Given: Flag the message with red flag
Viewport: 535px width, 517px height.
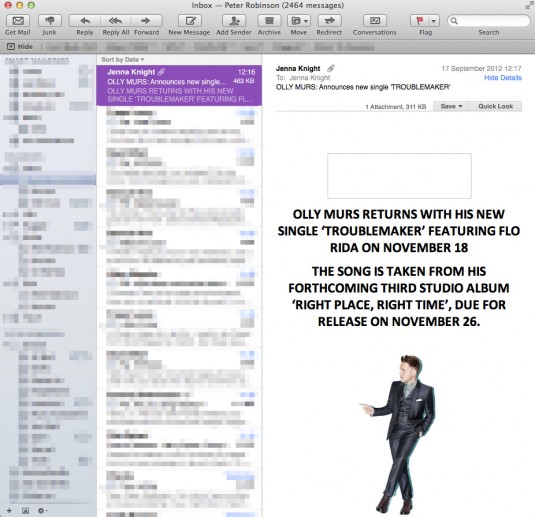Looking at the screenshot, I should 420,21.
